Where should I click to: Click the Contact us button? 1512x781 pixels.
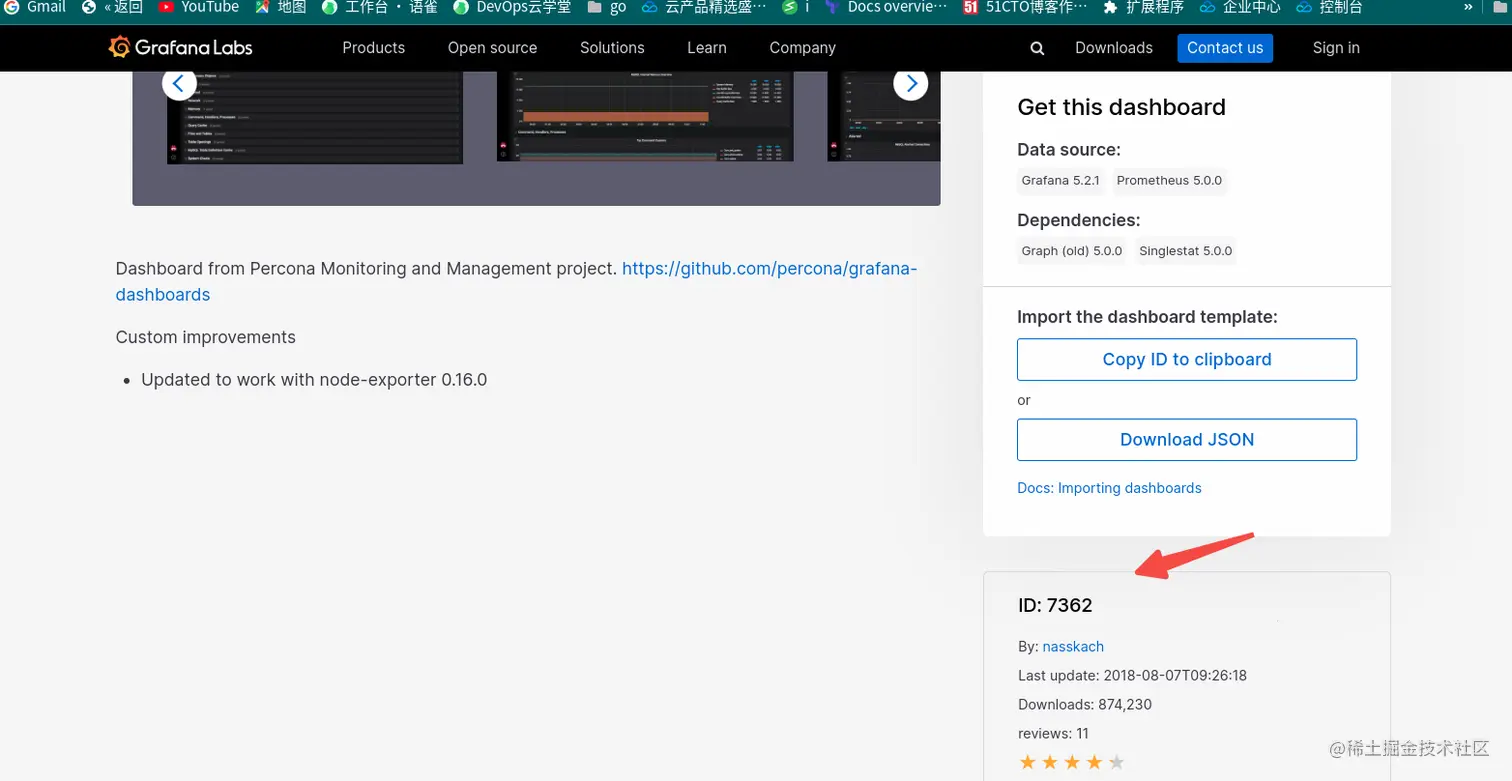tap(1225, 48)
